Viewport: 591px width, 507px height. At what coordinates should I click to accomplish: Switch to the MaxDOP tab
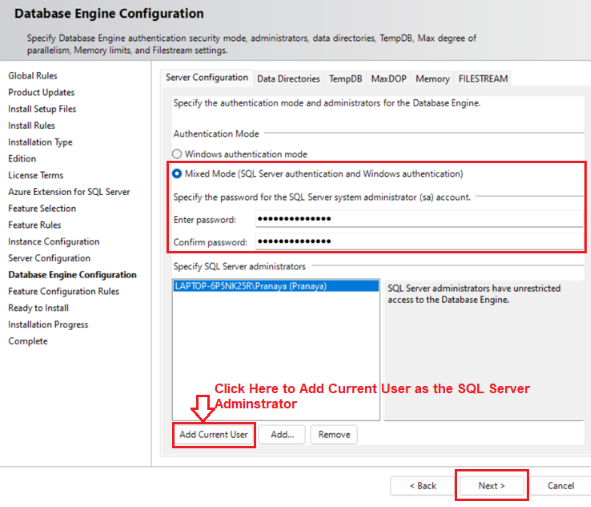pos(389,79)
